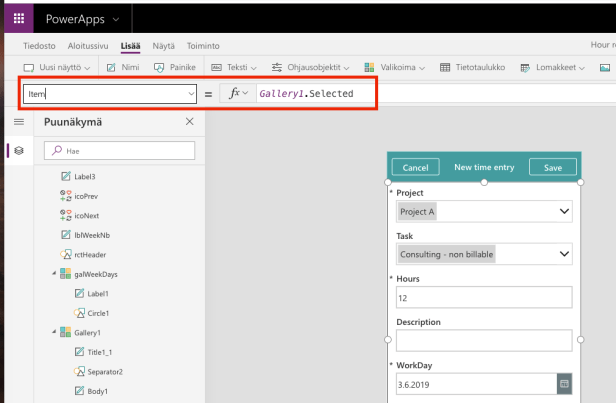Select icoPrev in the tree view
The image size is (616, 403).
pos(85,196)
